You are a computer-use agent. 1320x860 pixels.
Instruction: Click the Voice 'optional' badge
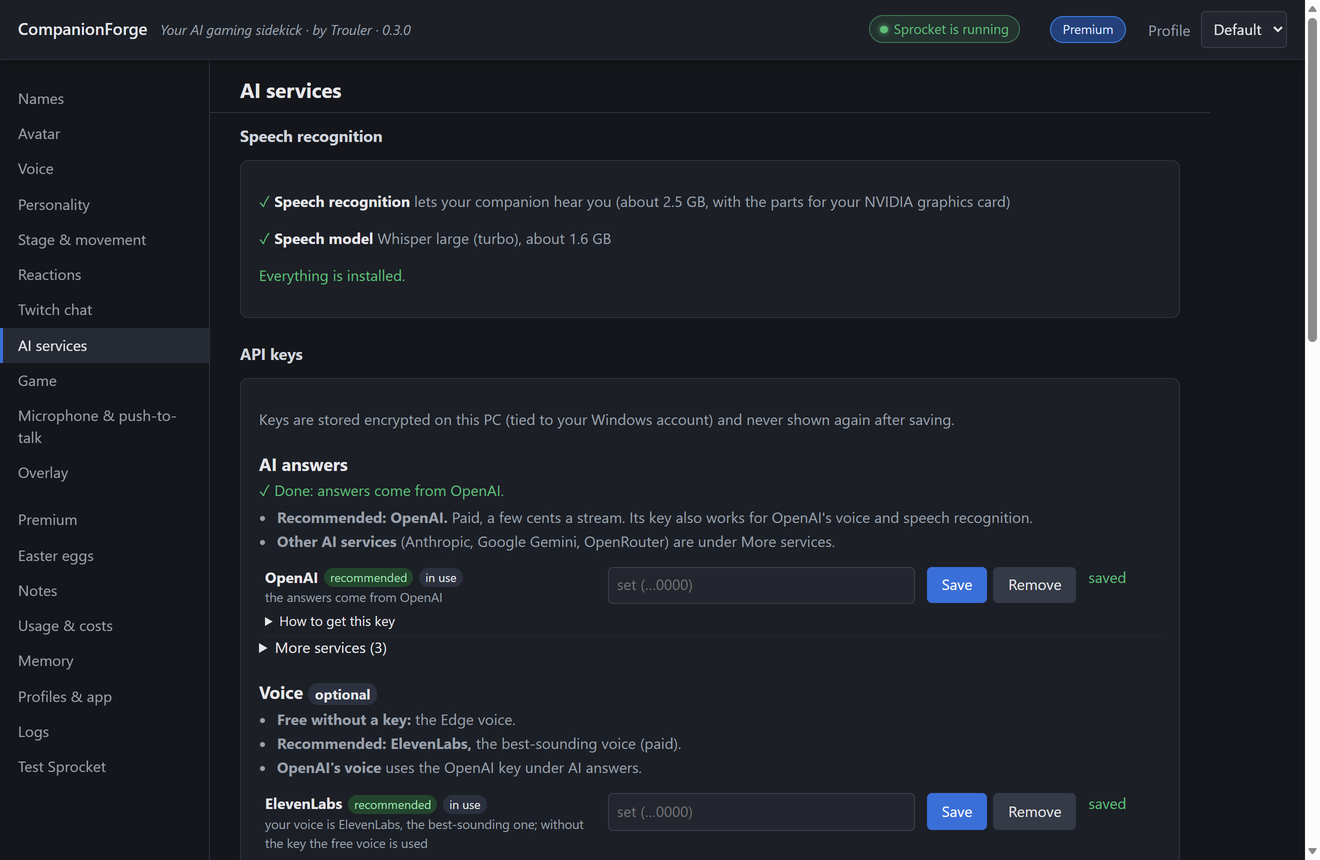coord(342,694)
